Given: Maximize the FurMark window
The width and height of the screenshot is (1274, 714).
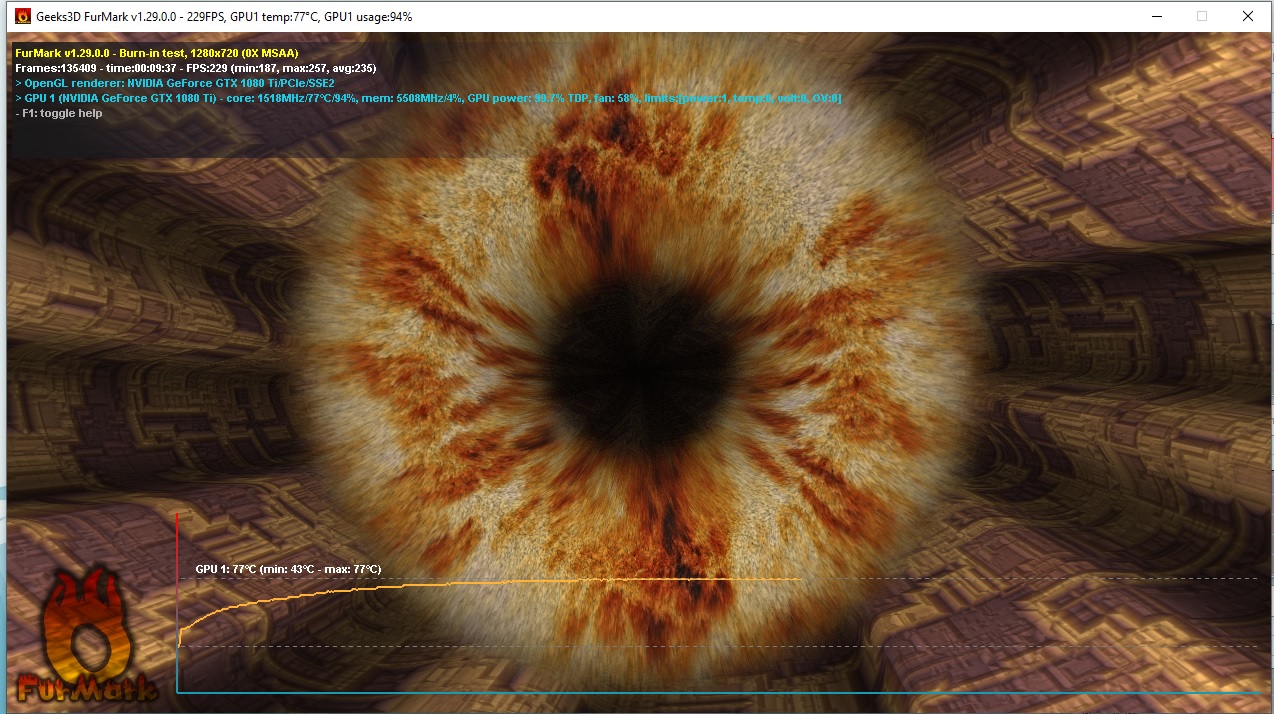Looking at the screenshot, I should tap(1202, 17).
